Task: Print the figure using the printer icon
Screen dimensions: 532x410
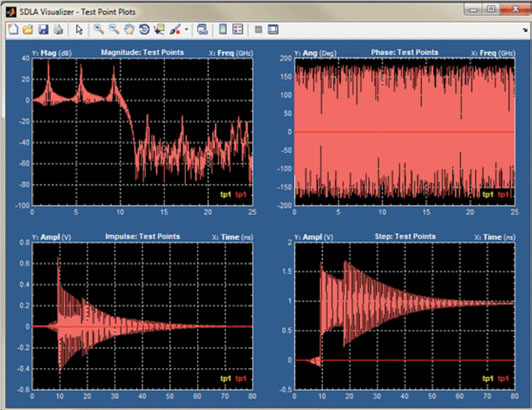Action: [58, 30]
